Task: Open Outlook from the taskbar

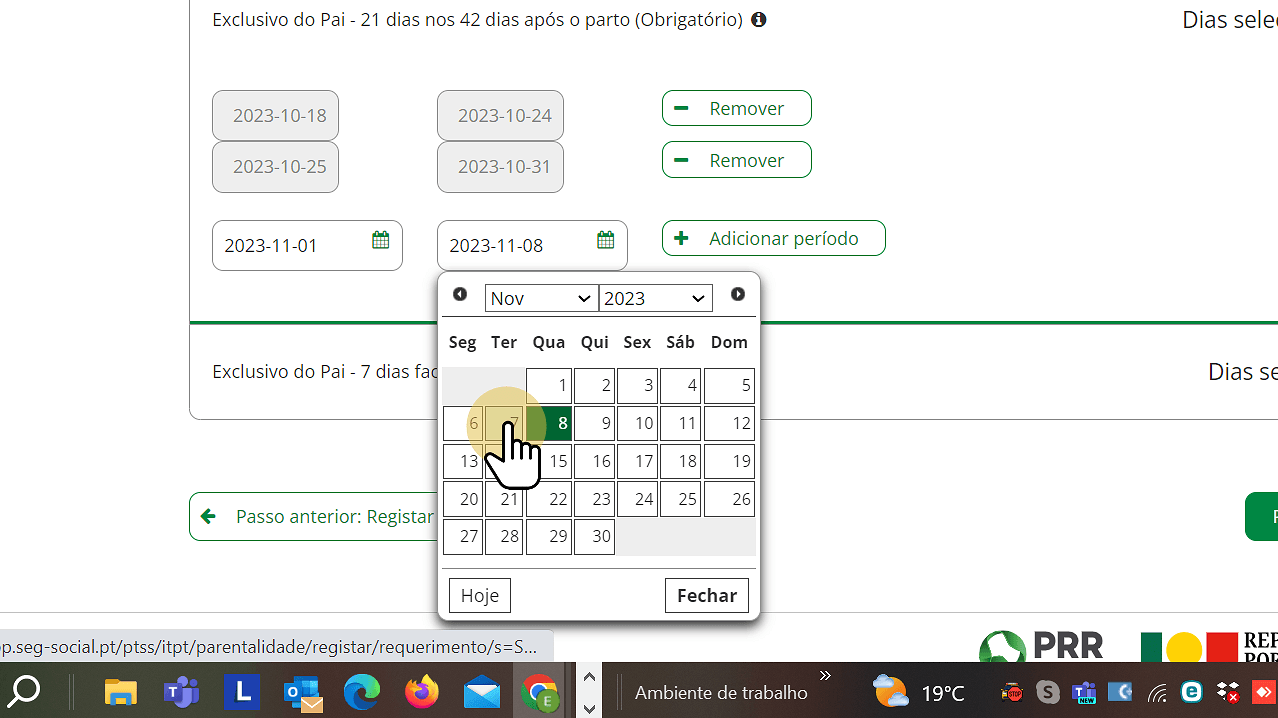Action: pos(302,691)
